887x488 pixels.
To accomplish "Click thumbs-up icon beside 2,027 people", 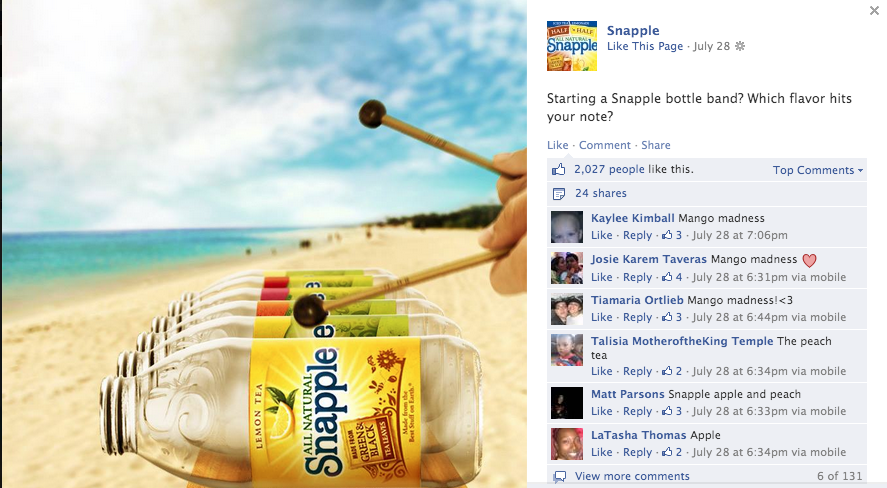I will point(559,170).
